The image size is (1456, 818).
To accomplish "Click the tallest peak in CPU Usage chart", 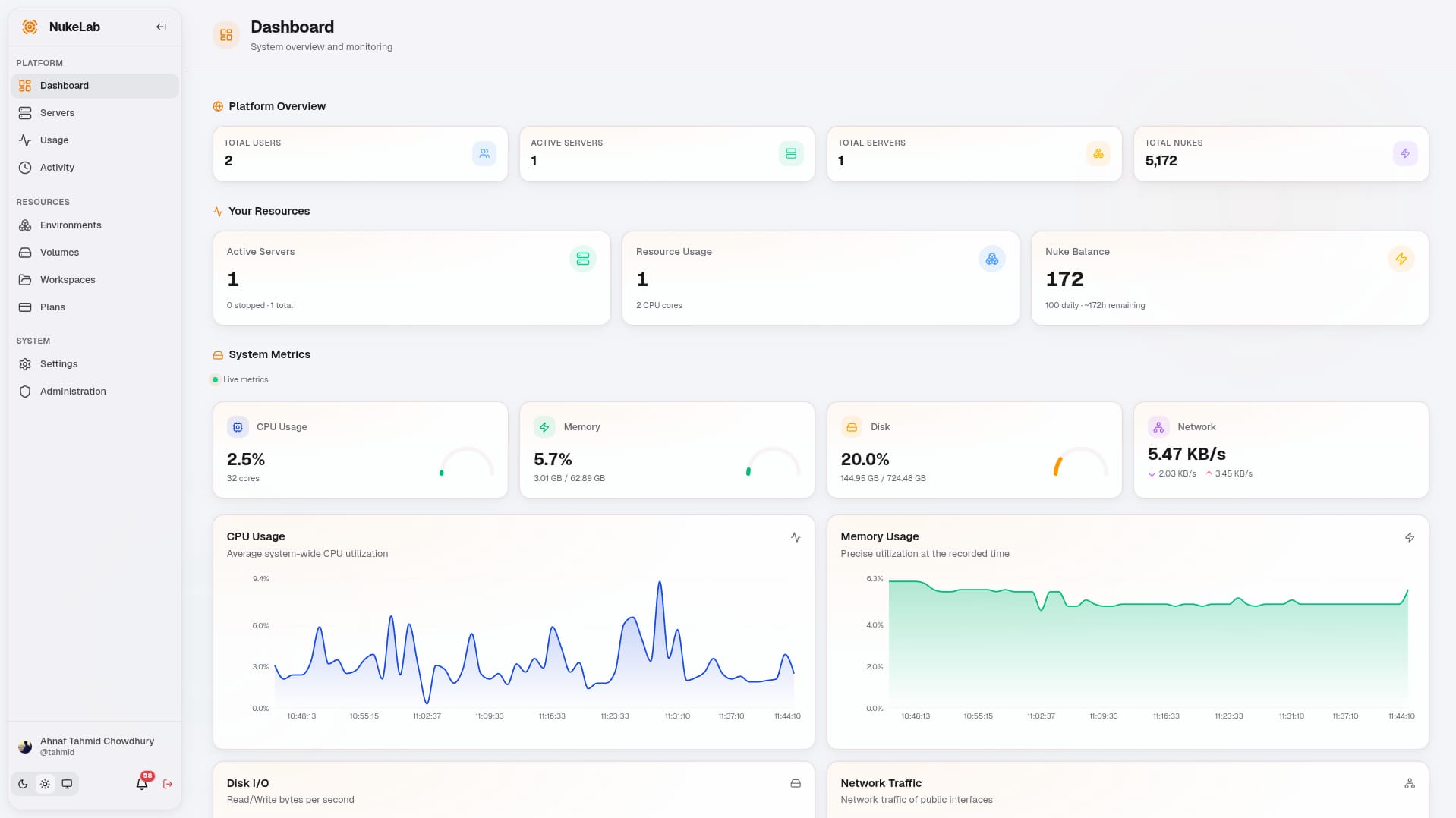I will tap(660, 583).
